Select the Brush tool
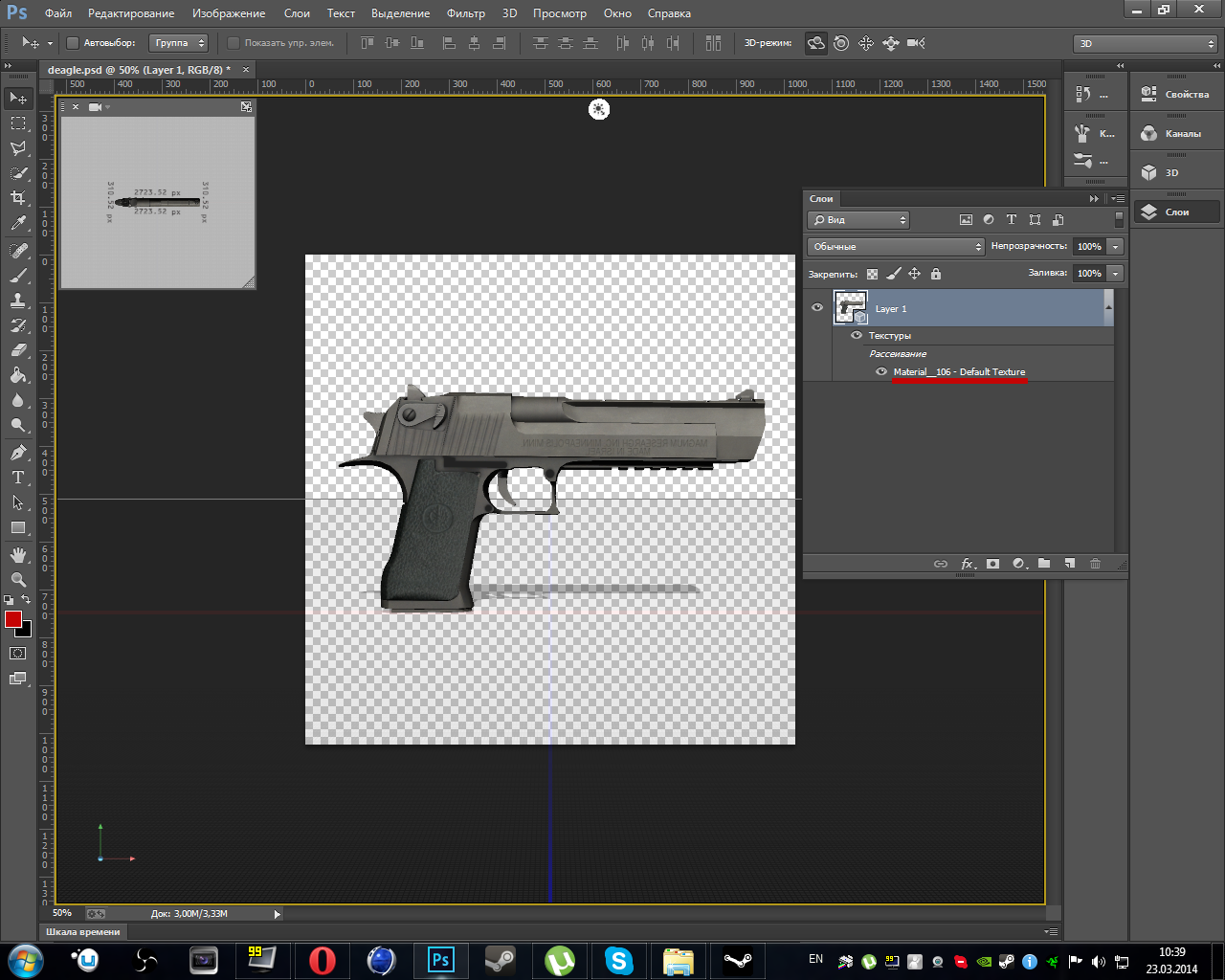This screenshot has width=1225, height=980. coord(18,276)
